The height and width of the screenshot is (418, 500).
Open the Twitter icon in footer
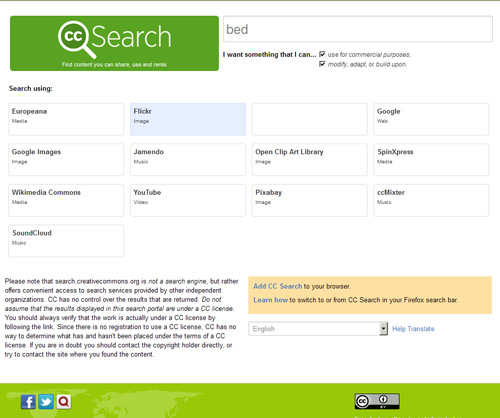(46, 402)
